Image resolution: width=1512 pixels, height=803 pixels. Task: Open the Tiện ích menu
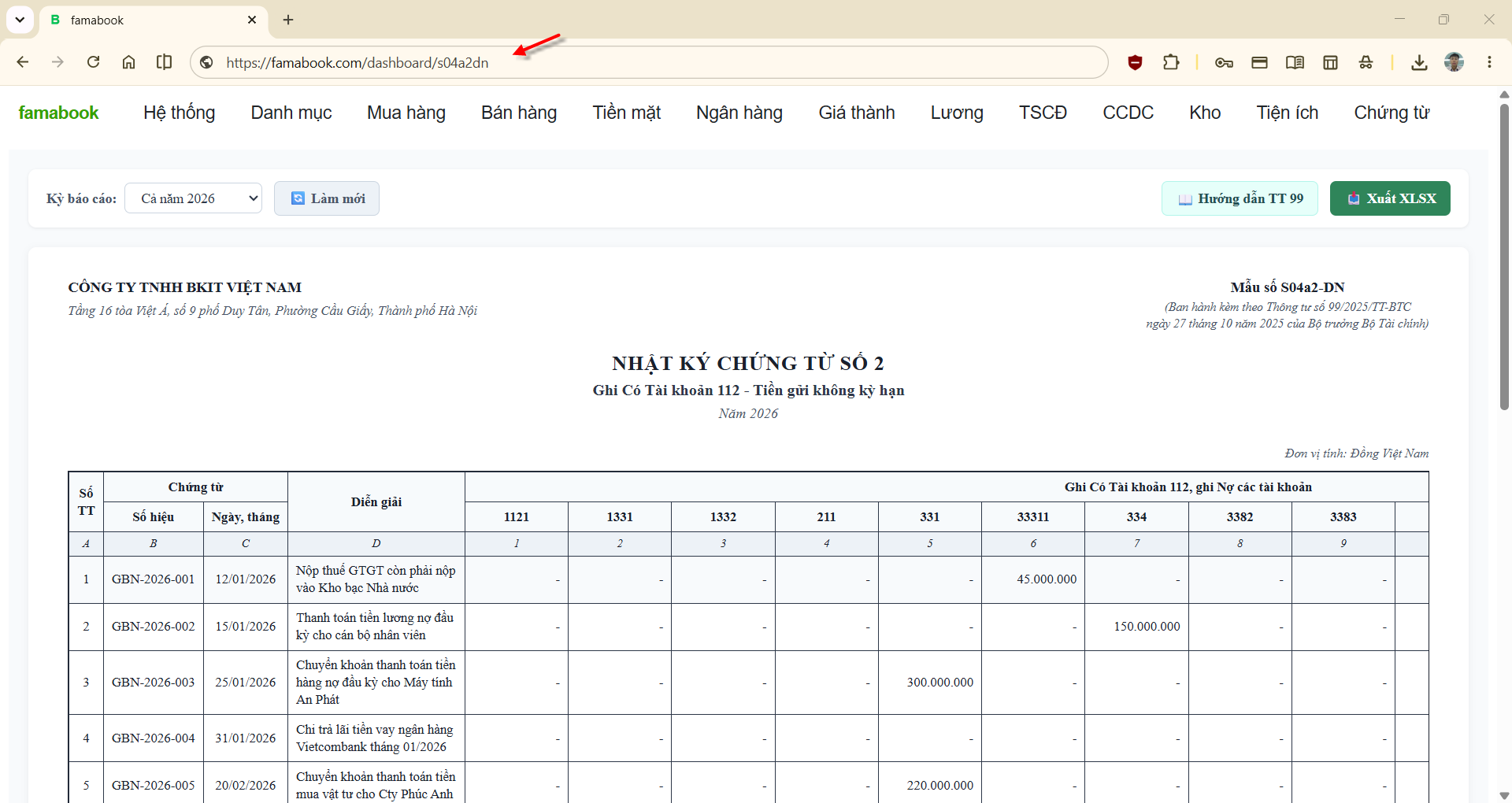coord(1288,113)
